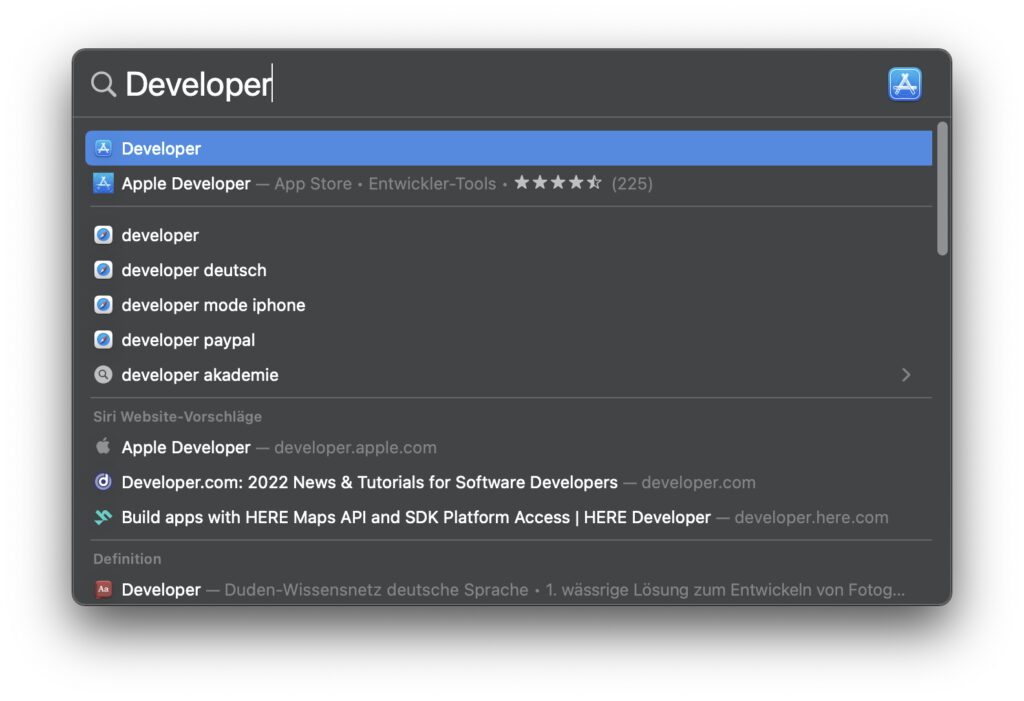Click the star rating of Apple Developer
Viewport: 1024px width, 701px height.
tap(558, 183)
